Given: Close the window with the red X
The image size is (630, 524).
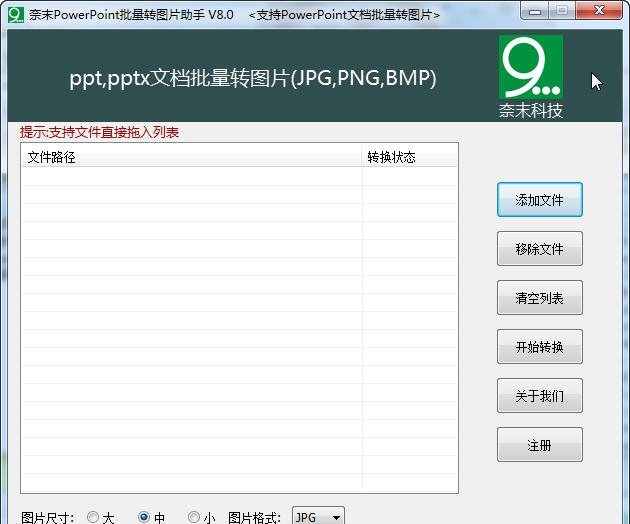Looking at the screenshot, I should click(x=599, y=10).
